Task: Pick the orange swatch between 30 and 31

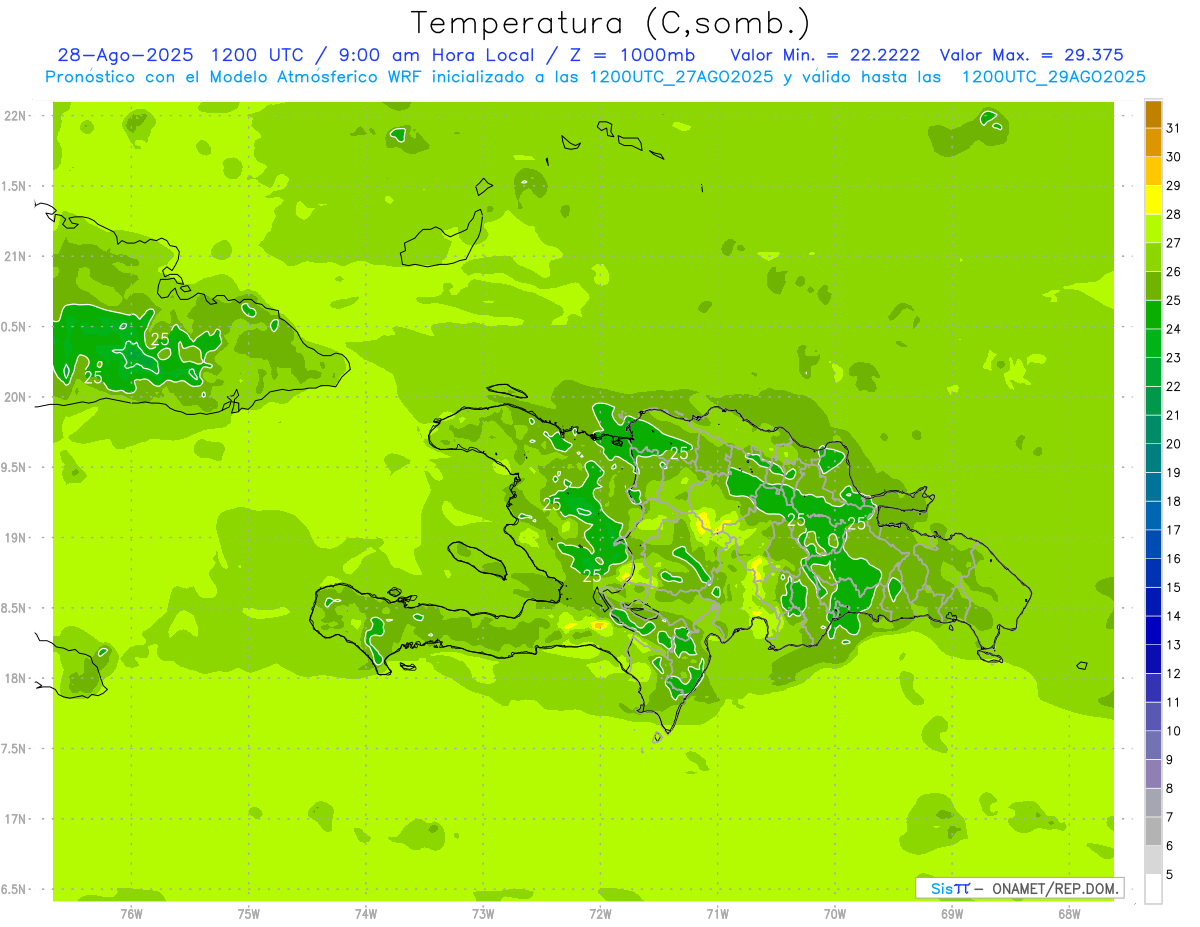Action: pyautogui.click(x=1153, y=143)
